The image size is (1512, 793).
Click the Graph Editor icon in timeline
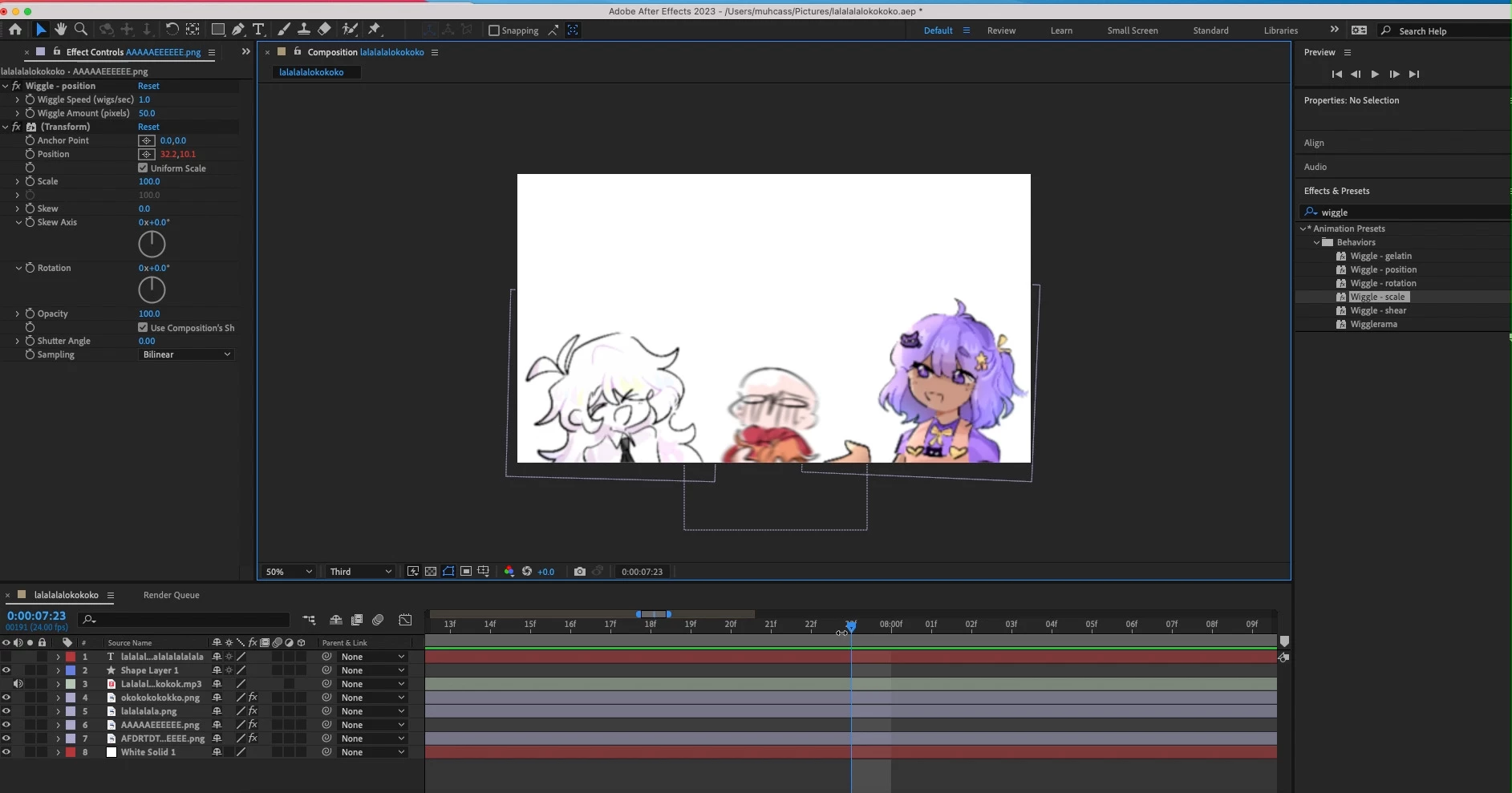pyautogui.click(x=405, y=620)
